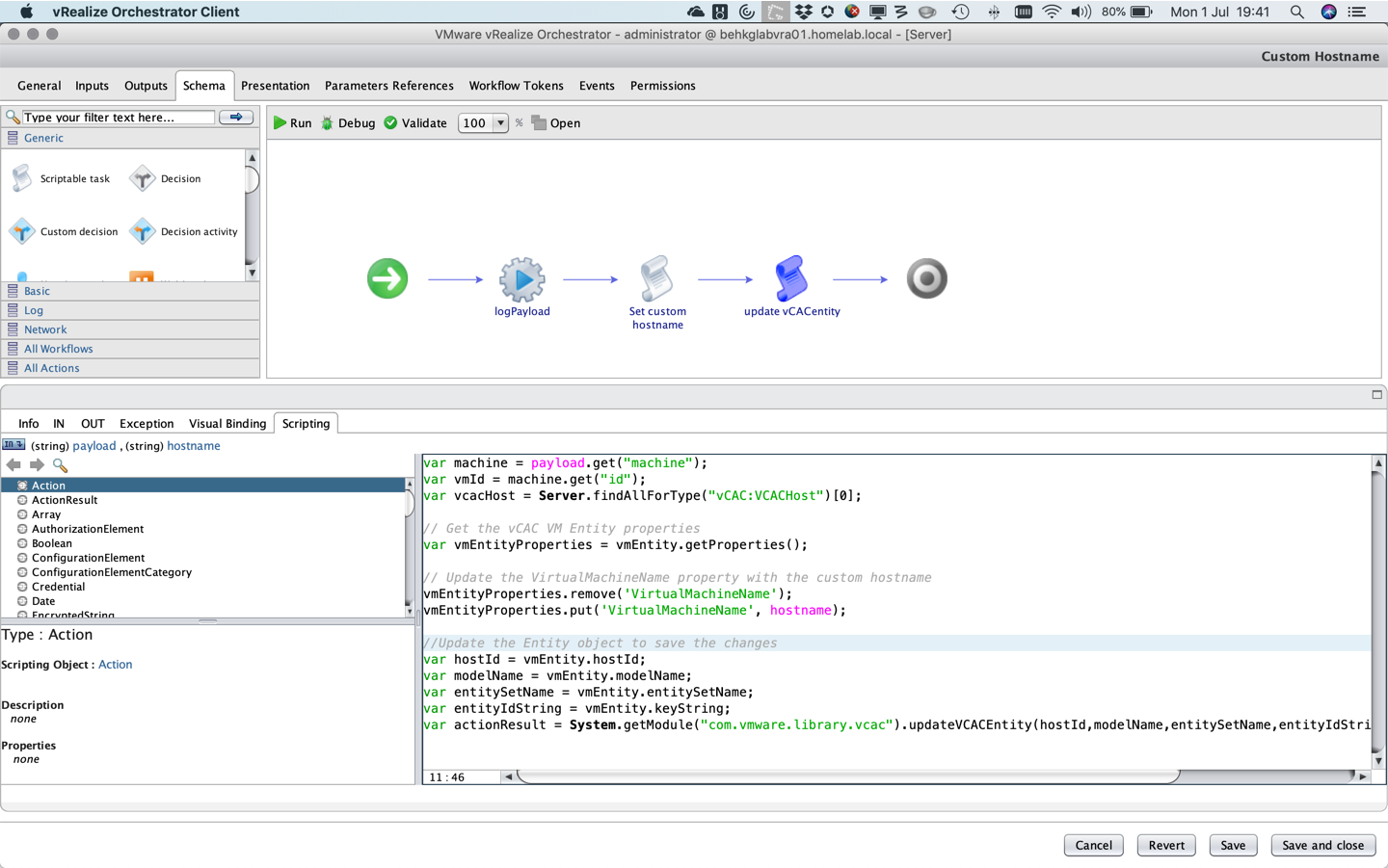Screen dimensions: 1388x868
Task: Expand the Network palette section
Action: click(x=130, y=329)
